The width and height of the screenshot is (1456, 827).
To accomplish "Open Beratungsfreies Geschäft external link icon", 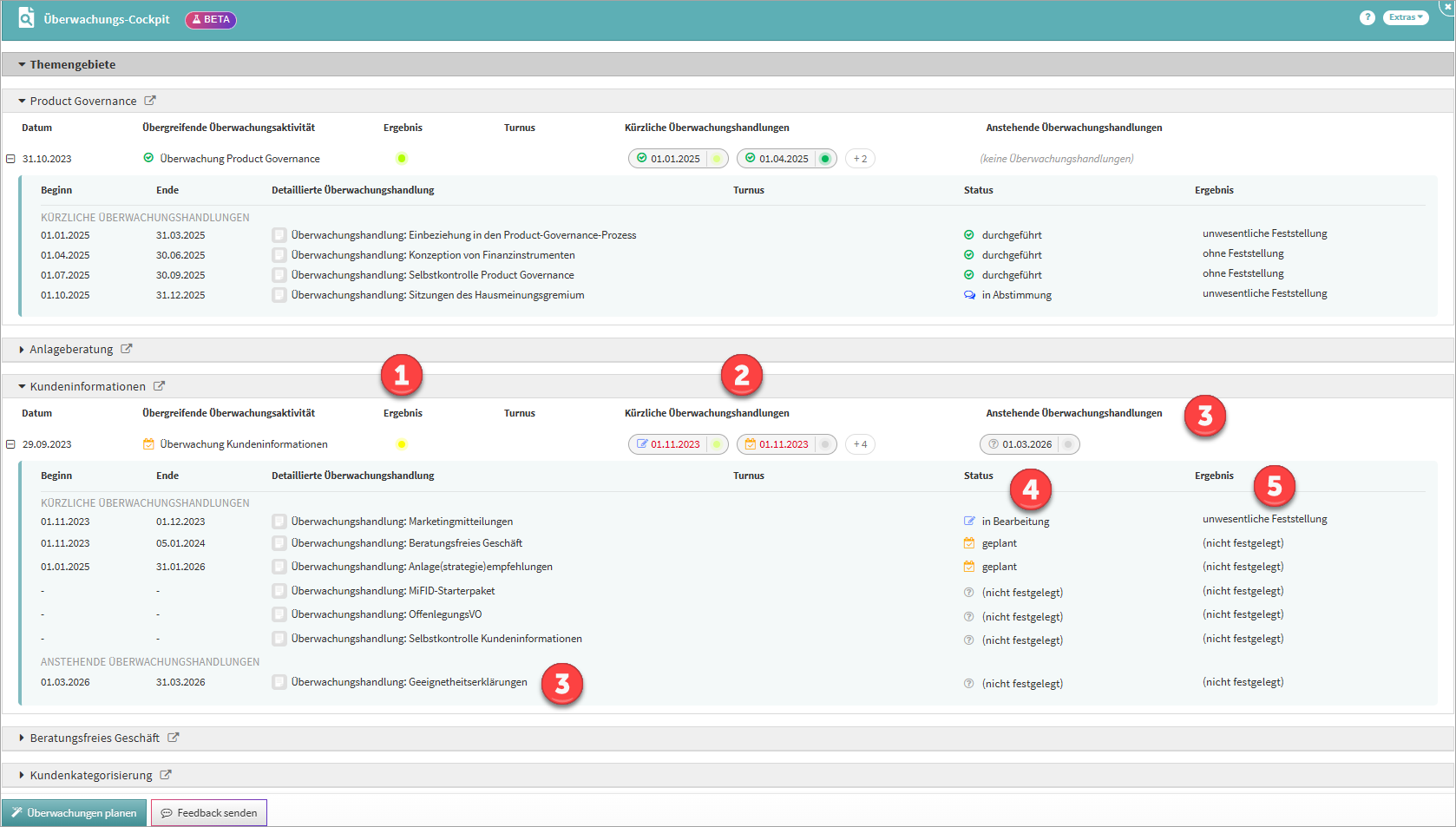I will (x=174, y=738).
